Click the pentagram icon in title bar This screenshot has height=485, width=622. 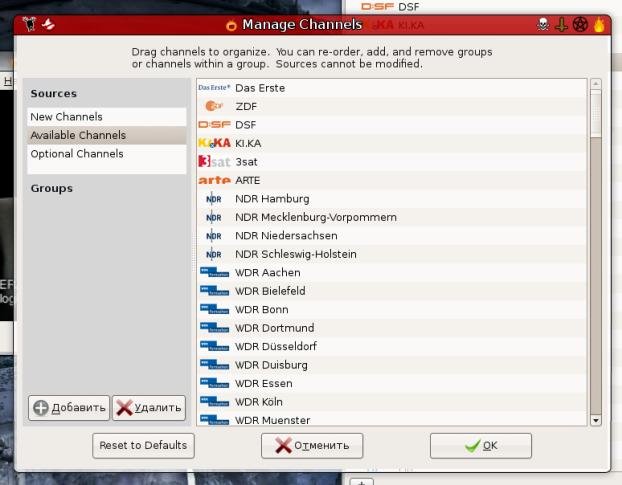pyautogui.click(x=580, y=25)
